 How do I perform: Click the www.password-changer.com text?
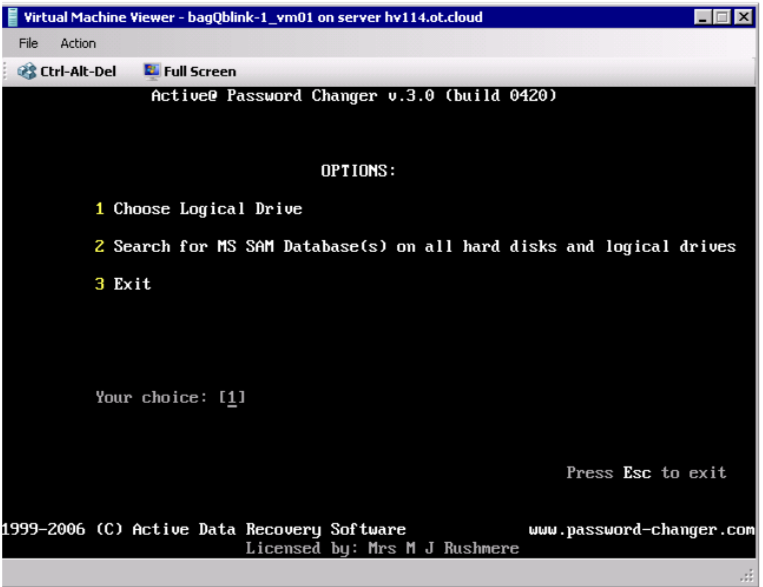(x=641, y=530)
